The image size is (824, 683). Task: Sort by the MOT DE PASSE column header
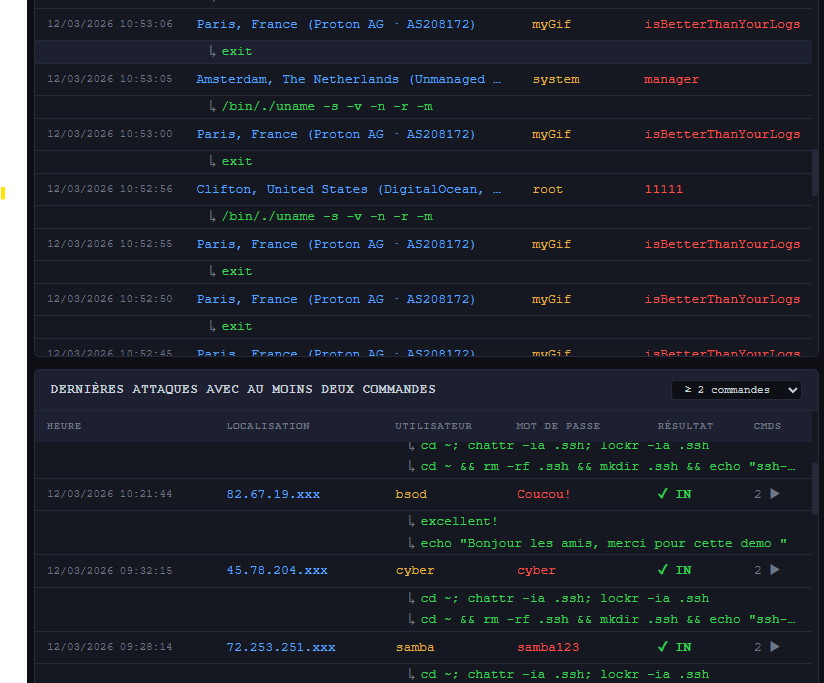click(x=558, y=426)
